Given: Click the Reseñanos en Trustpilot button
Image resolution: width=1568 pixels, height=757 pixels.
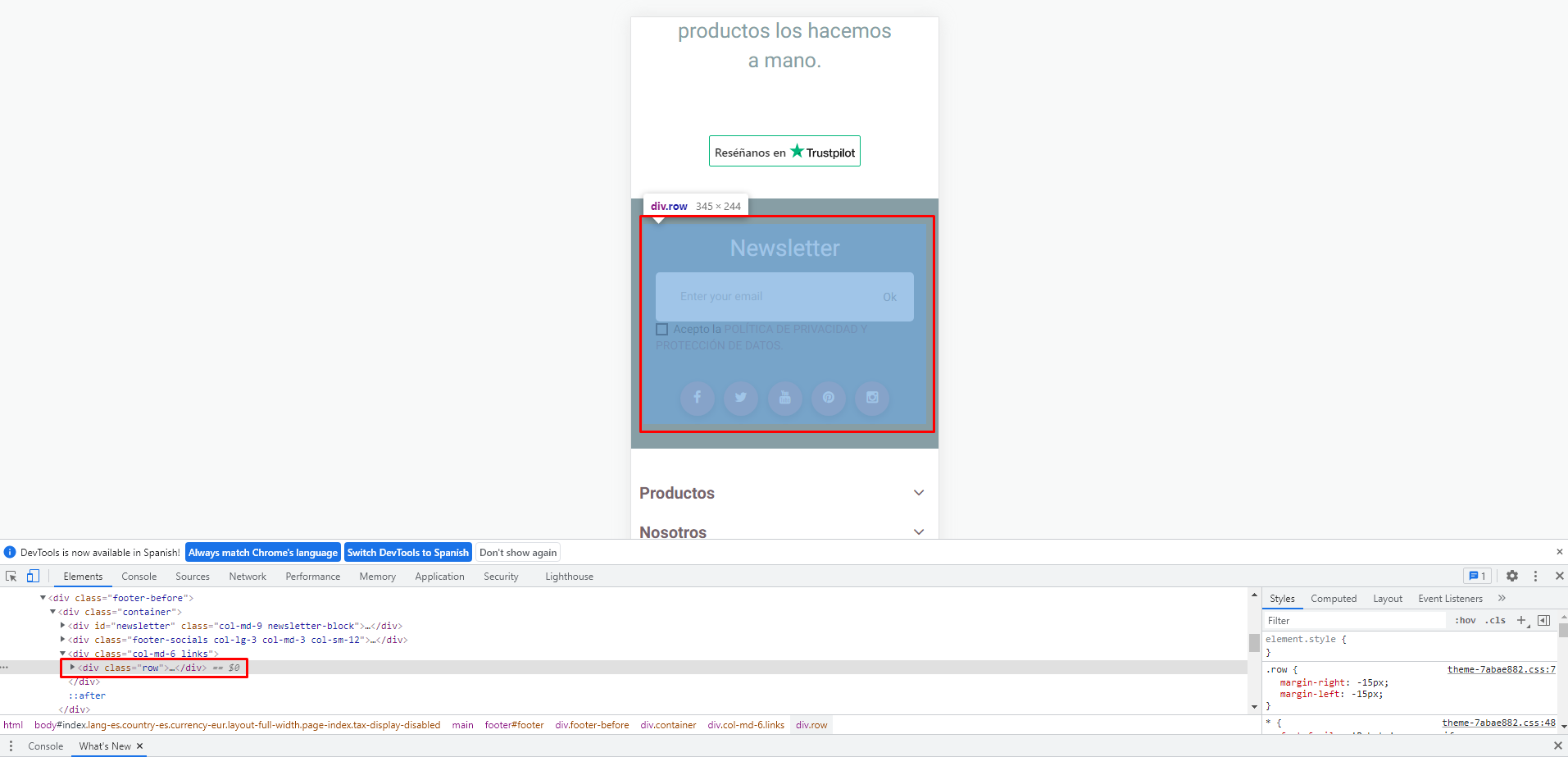Looking at the screenshot, I should click(x=784, y=152).
